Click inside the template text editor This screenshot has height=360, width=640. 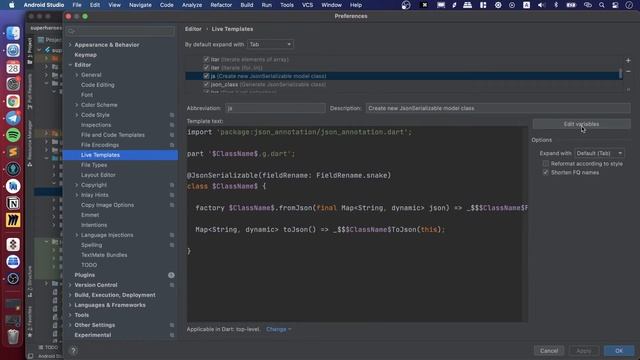pyautogui.click(x=357, y=224)
